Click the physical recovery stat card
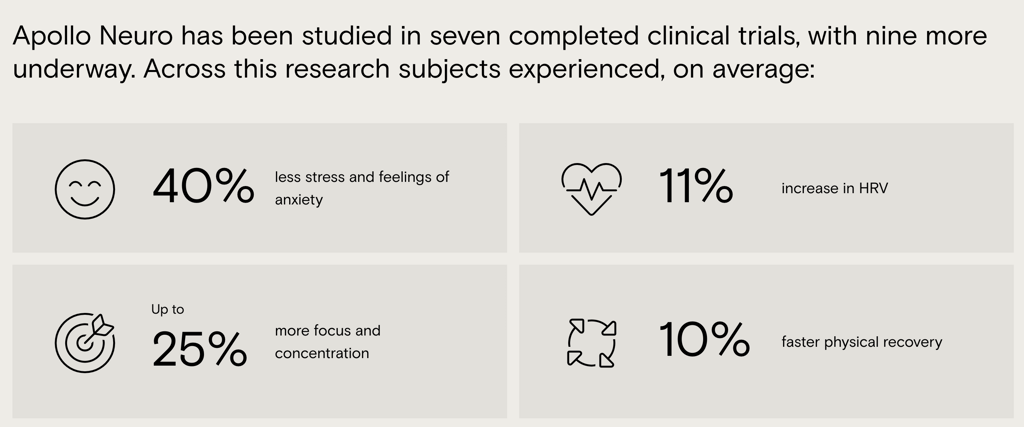Viewport: 1024px width, 427px height. click(766, 341)
